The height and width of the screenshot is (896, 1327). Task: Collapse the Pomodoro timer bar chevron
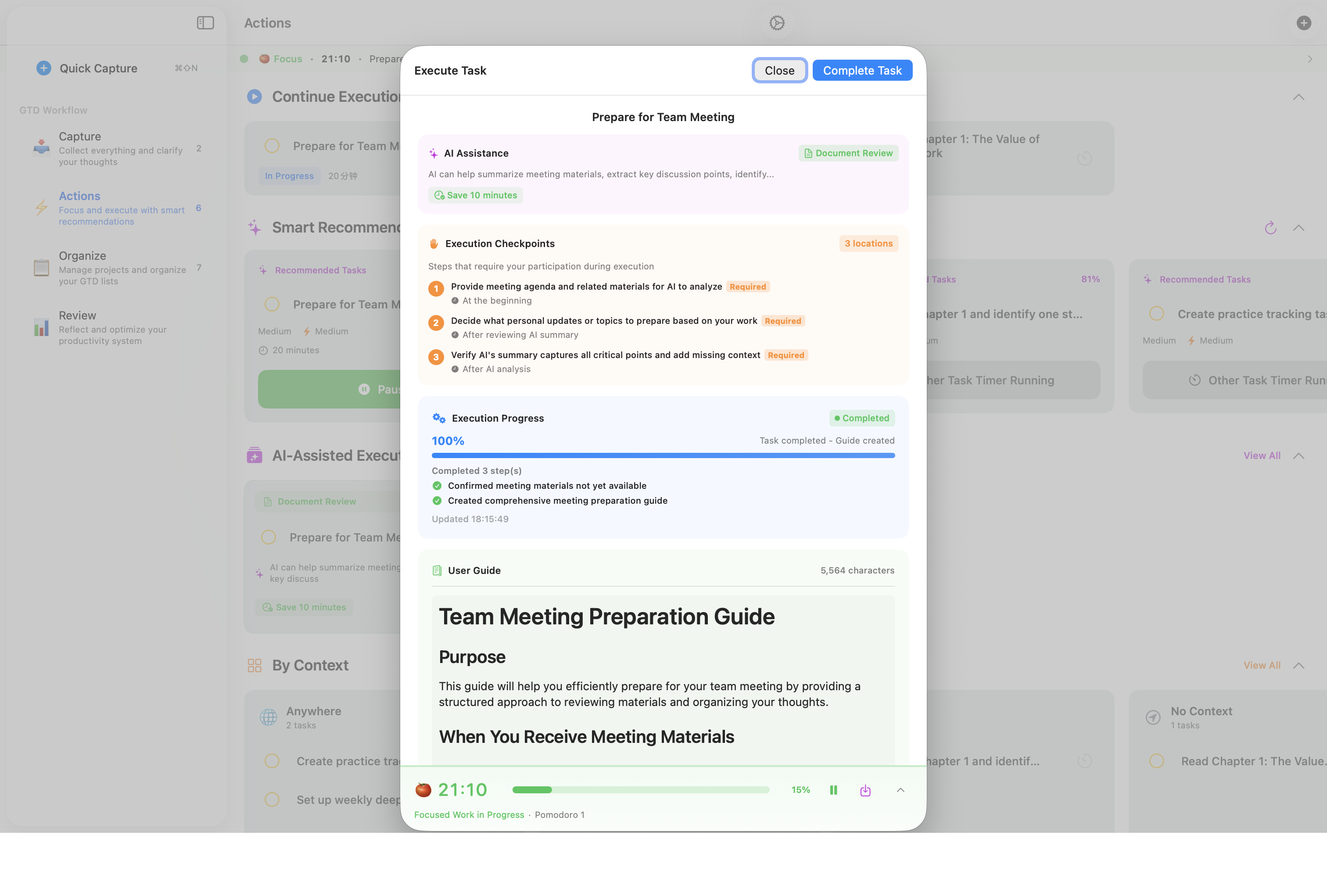click(x=900, y=790)
